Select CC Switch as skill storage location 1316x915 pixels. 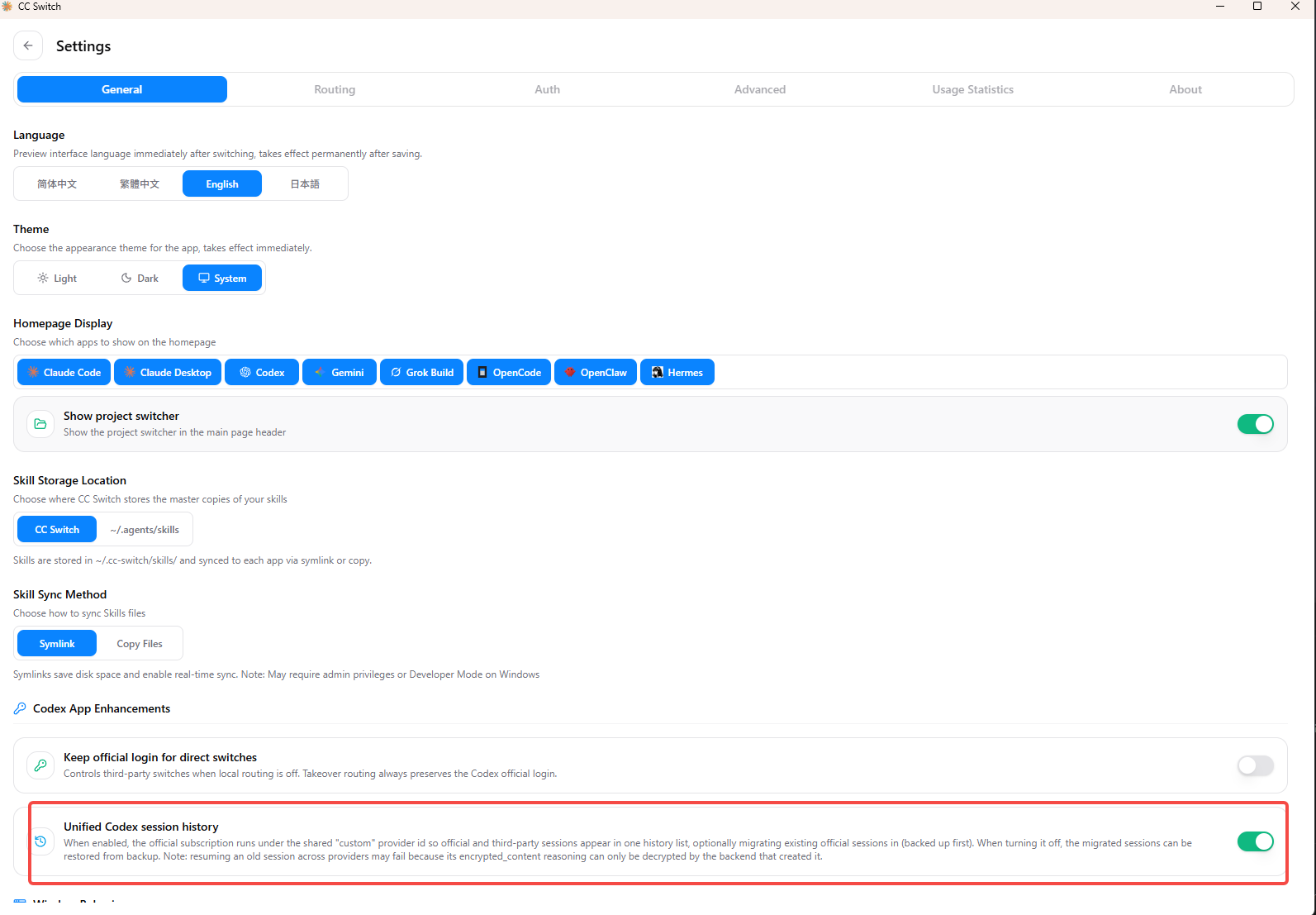pyautogui.click(x=57, y=529)
